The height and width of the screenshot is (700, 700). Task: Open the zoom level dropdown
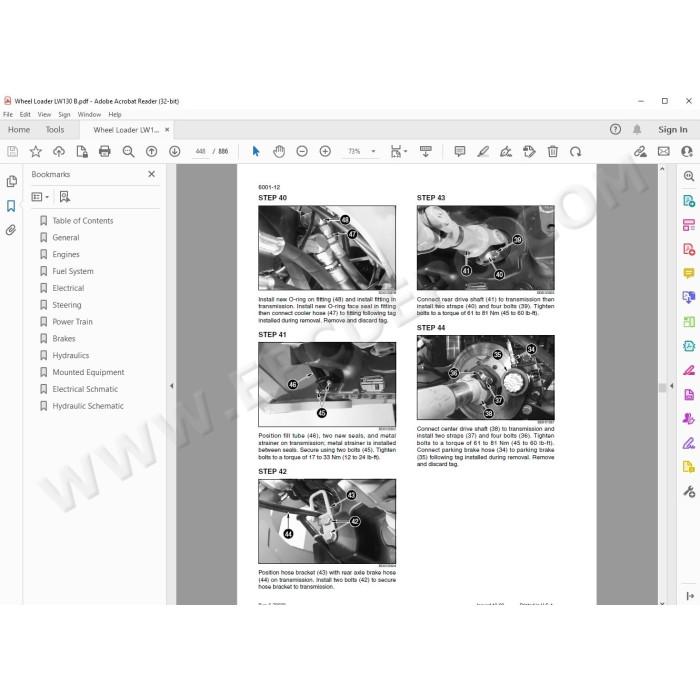pos(373,152)
